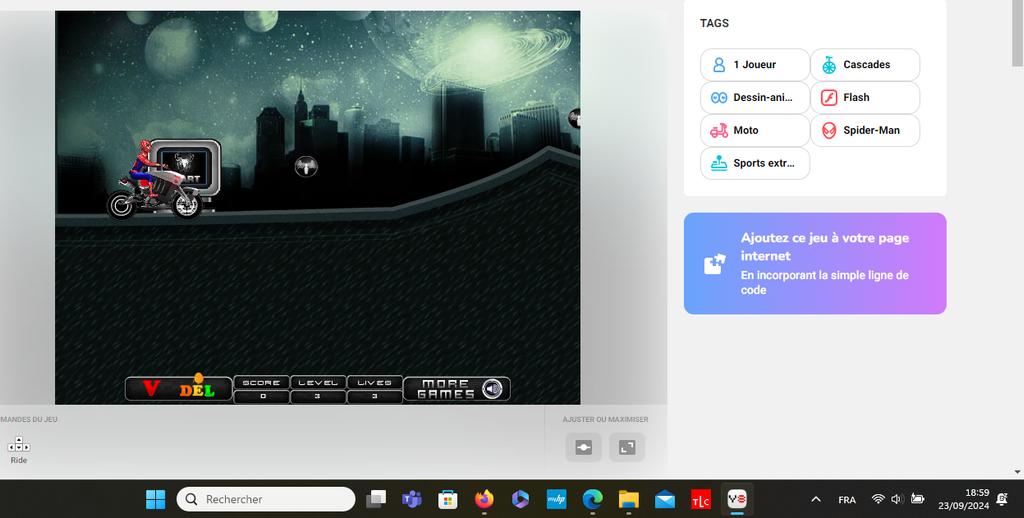Image resolution: width=1024 pixels, height=518 pixels.
Task: Open File Explorer from the taskbar
Action: pos(628,499)
